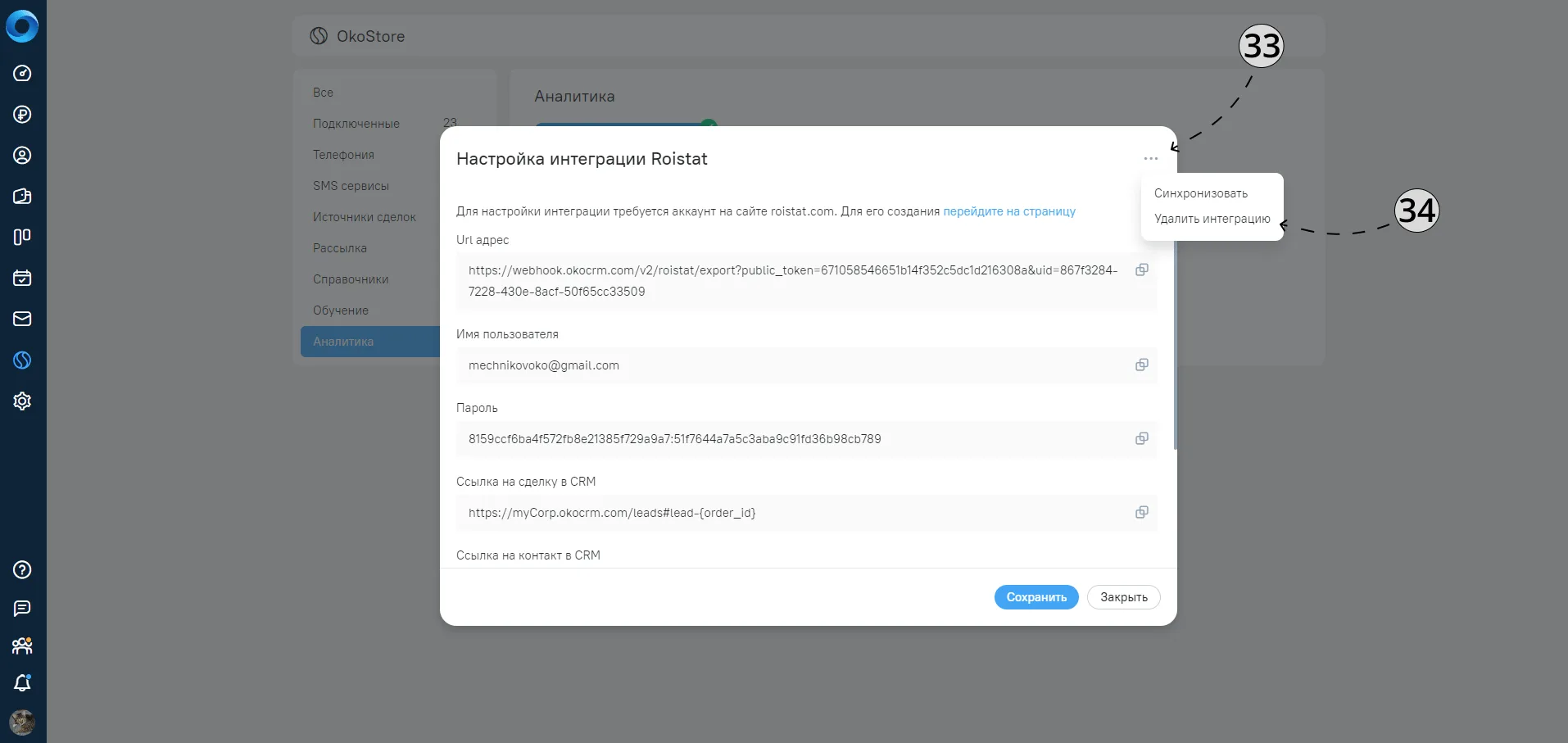
Task: Copy the Имя пользователя email value
Action: [1141, 365]
